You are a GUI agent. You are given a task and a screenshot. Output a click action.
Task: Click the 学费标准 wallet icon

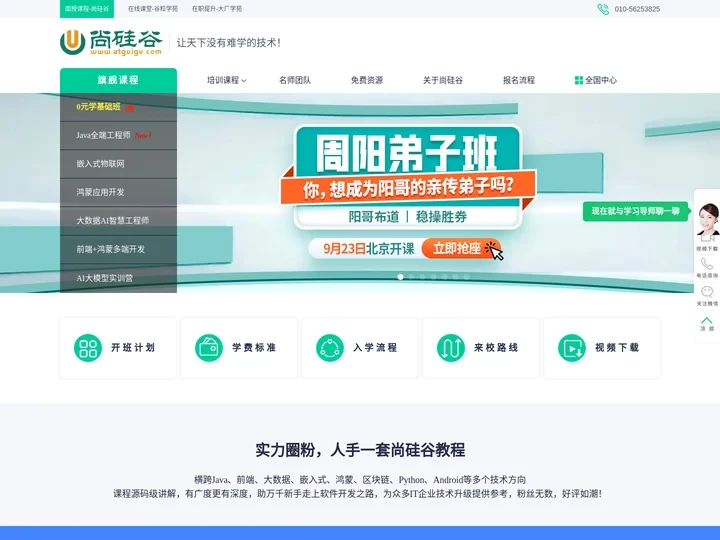[x=208, y=348]
